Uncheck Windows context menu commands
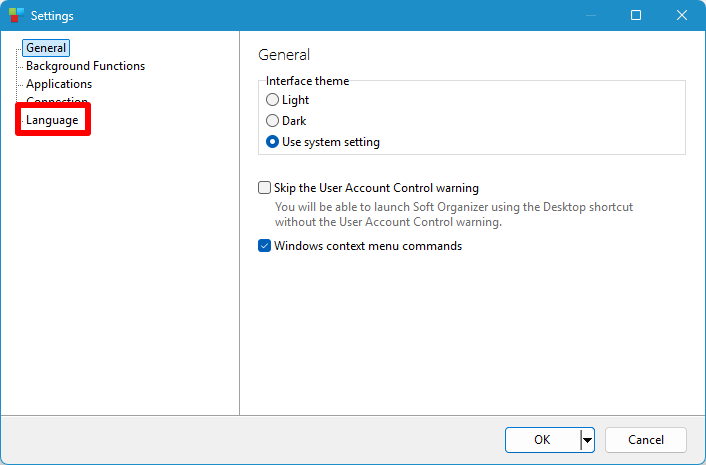 pos(265,246)
